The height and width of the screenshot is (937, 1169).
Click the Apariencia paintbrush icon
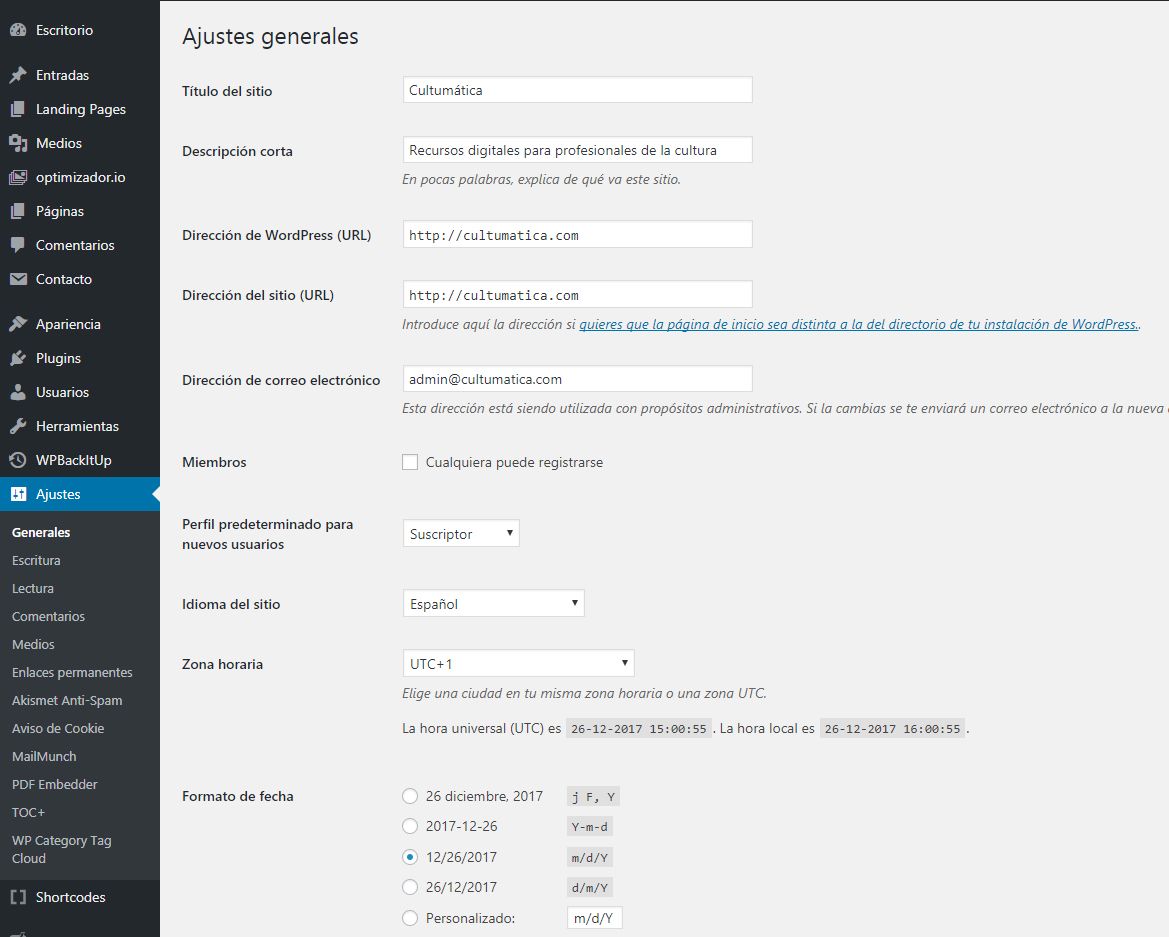[x=18, y=324]
